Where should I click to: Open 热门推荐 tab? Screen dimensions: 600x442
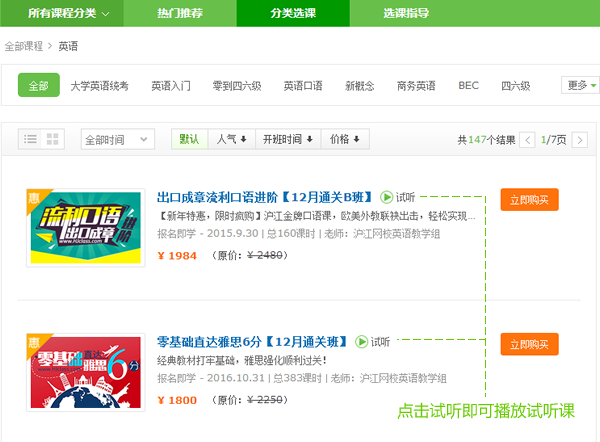[x=180, y=13]
